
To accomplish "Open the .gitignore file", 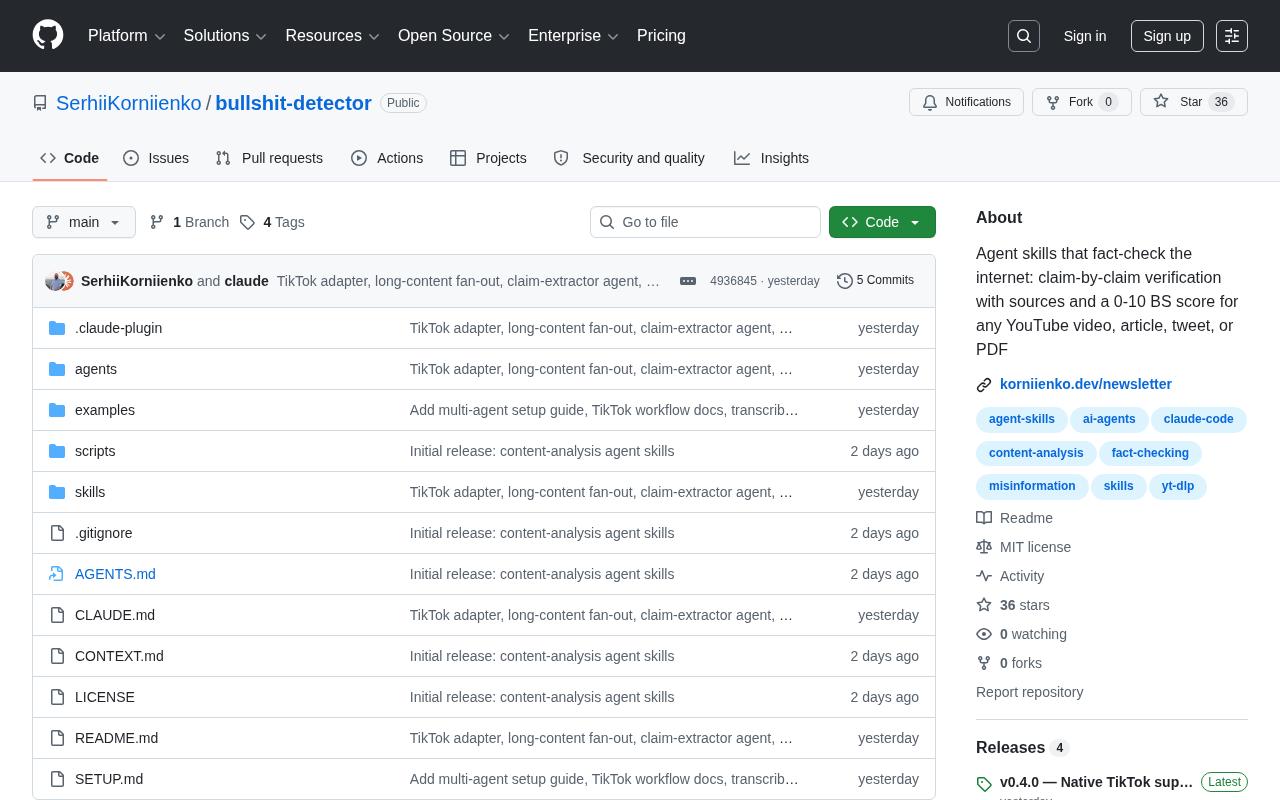I will [x=104, y=533].
